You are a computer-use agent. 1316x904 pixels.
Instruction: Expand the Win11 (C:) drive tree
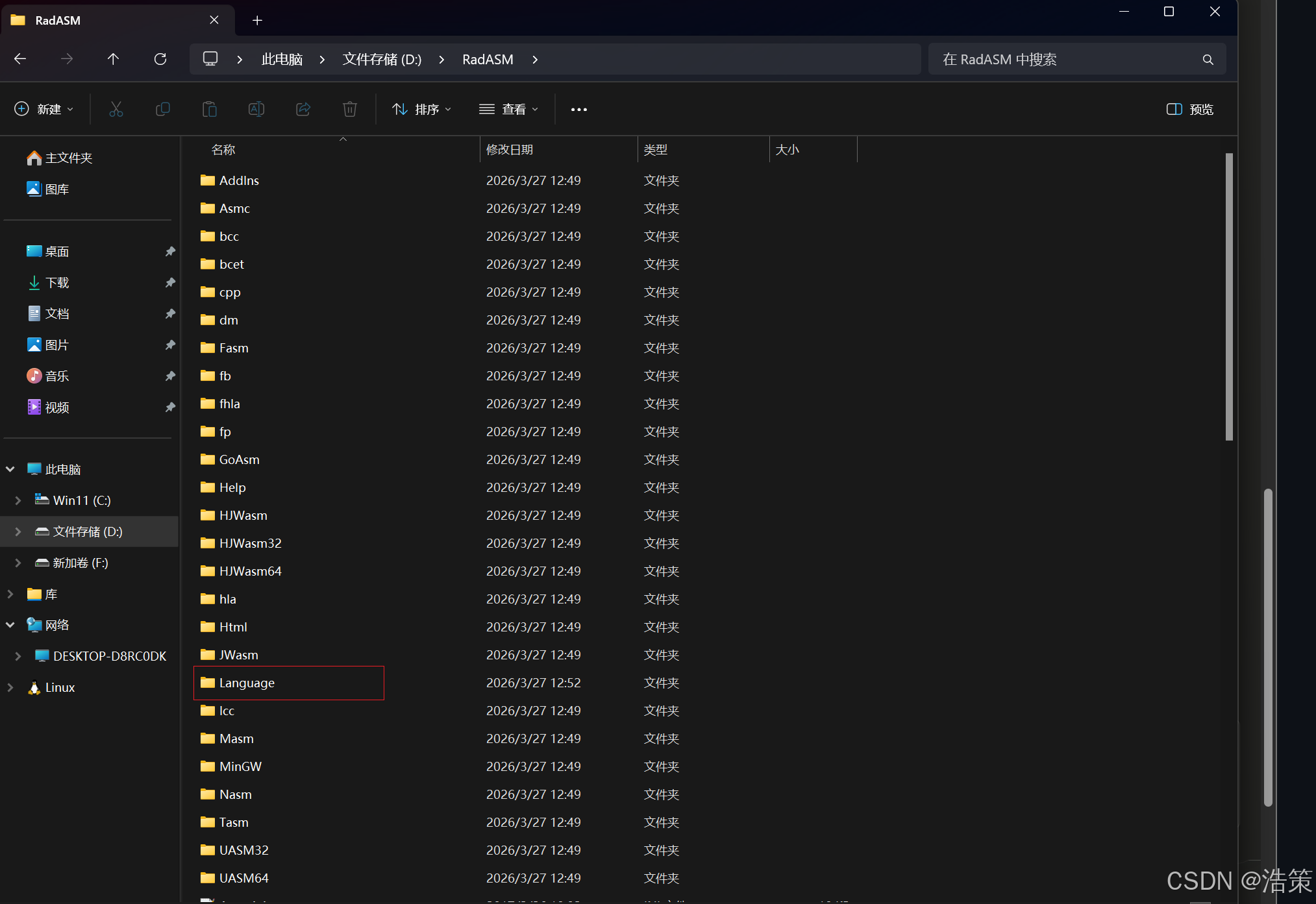tap(18, 500)
